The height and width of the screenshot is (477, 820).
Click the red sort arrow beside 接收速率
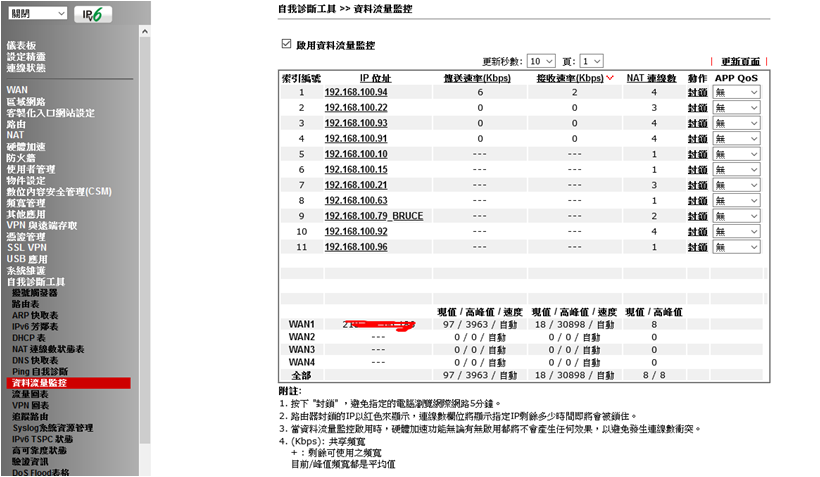611,78
